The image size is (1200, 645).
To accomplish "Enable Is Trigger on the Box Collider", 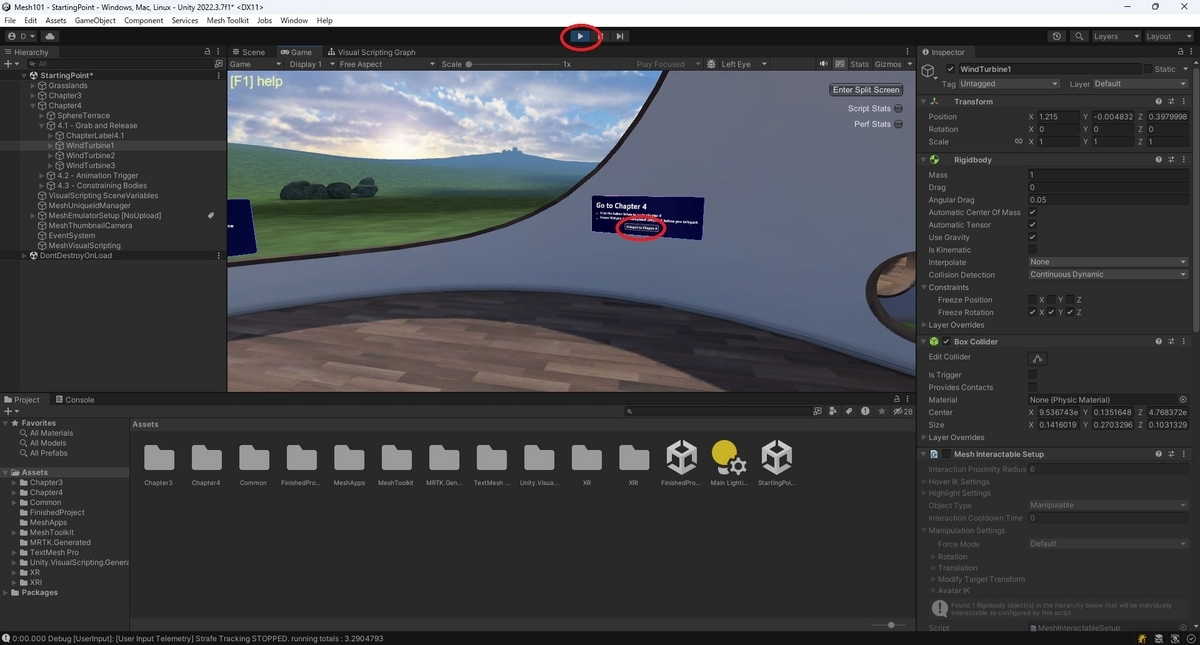I will (1033, 374).
